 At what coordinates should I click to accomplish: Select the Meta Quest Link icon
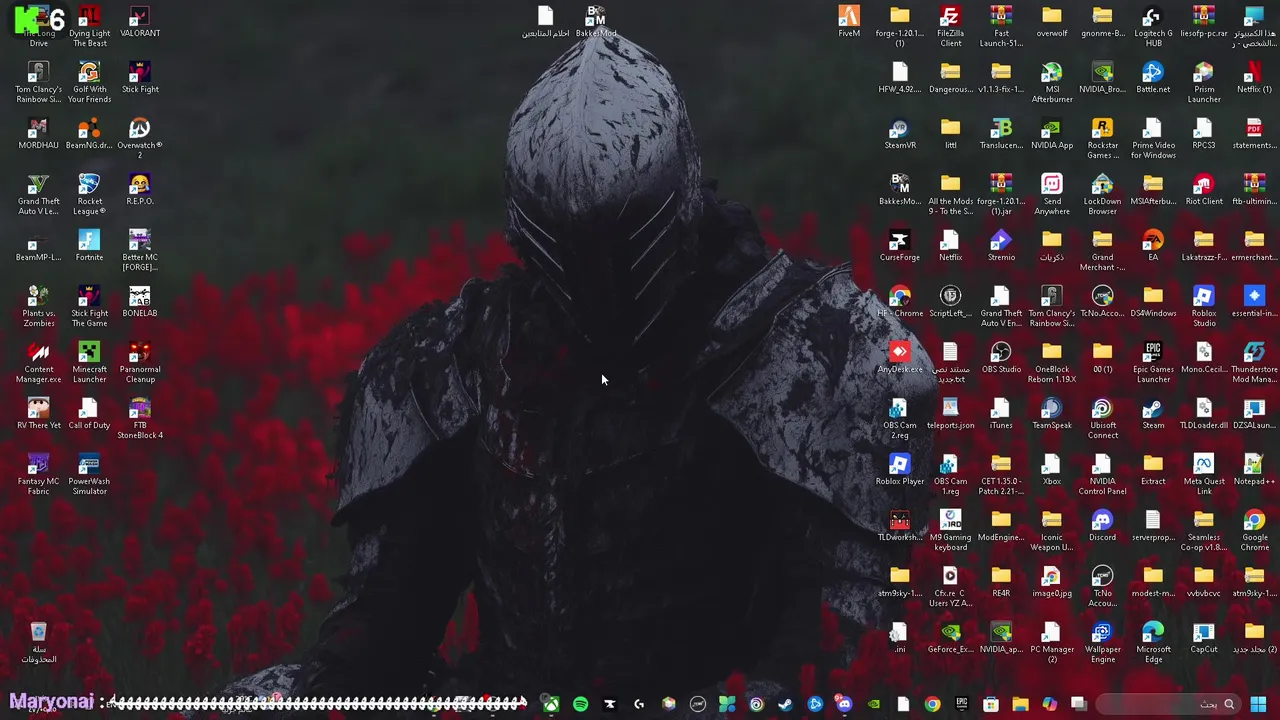1204,475
